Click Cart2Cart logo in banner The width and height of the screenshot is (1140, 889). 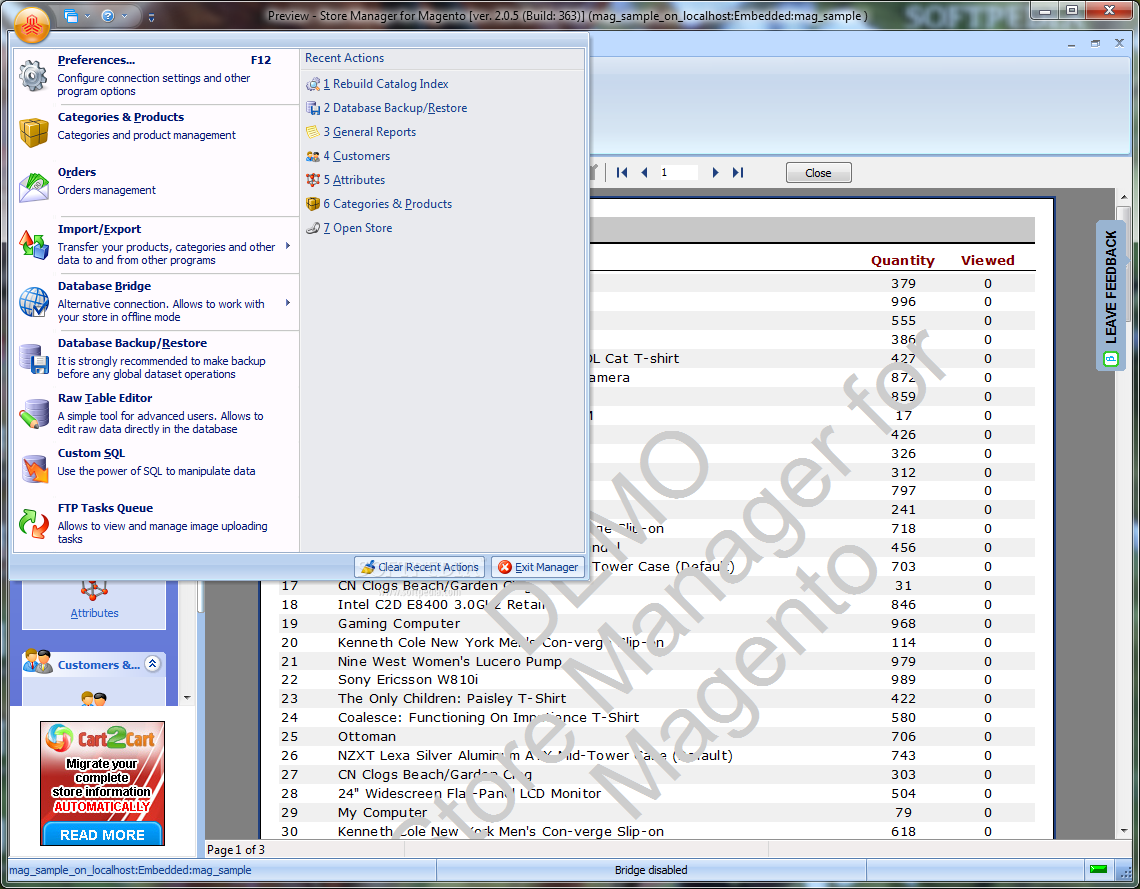pyautogui.click(x=100, y=739)
